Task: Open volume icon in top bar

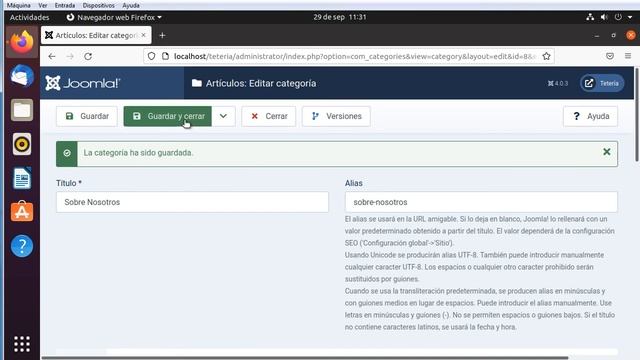Action: tap(604, 17)
